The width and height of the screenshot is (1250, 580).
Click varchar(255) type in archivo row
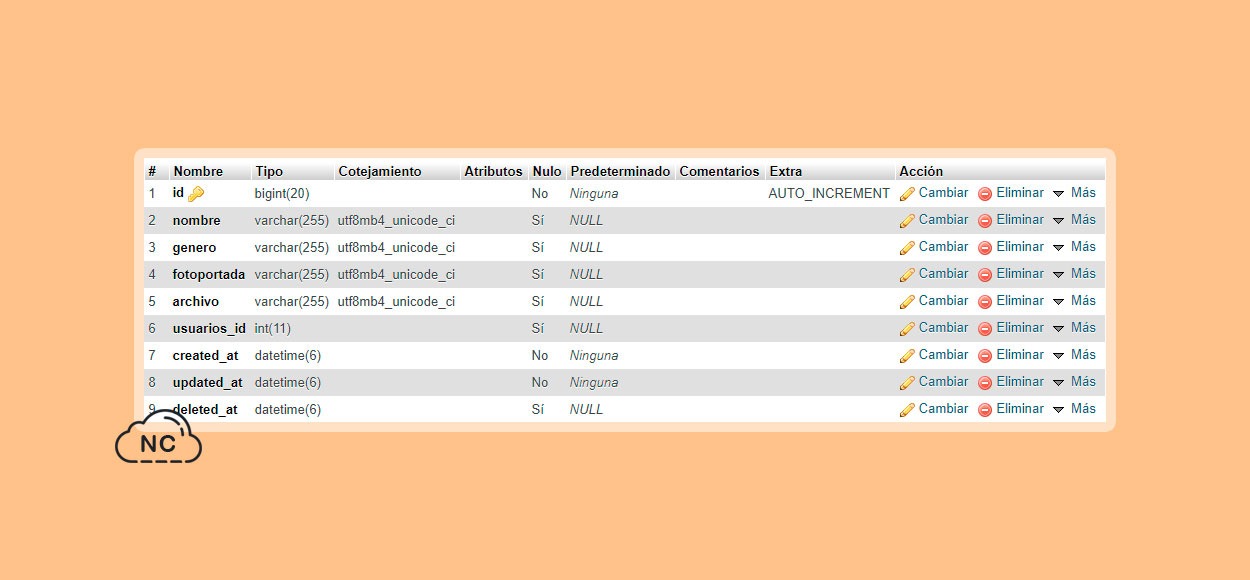(x=292, y=301)
